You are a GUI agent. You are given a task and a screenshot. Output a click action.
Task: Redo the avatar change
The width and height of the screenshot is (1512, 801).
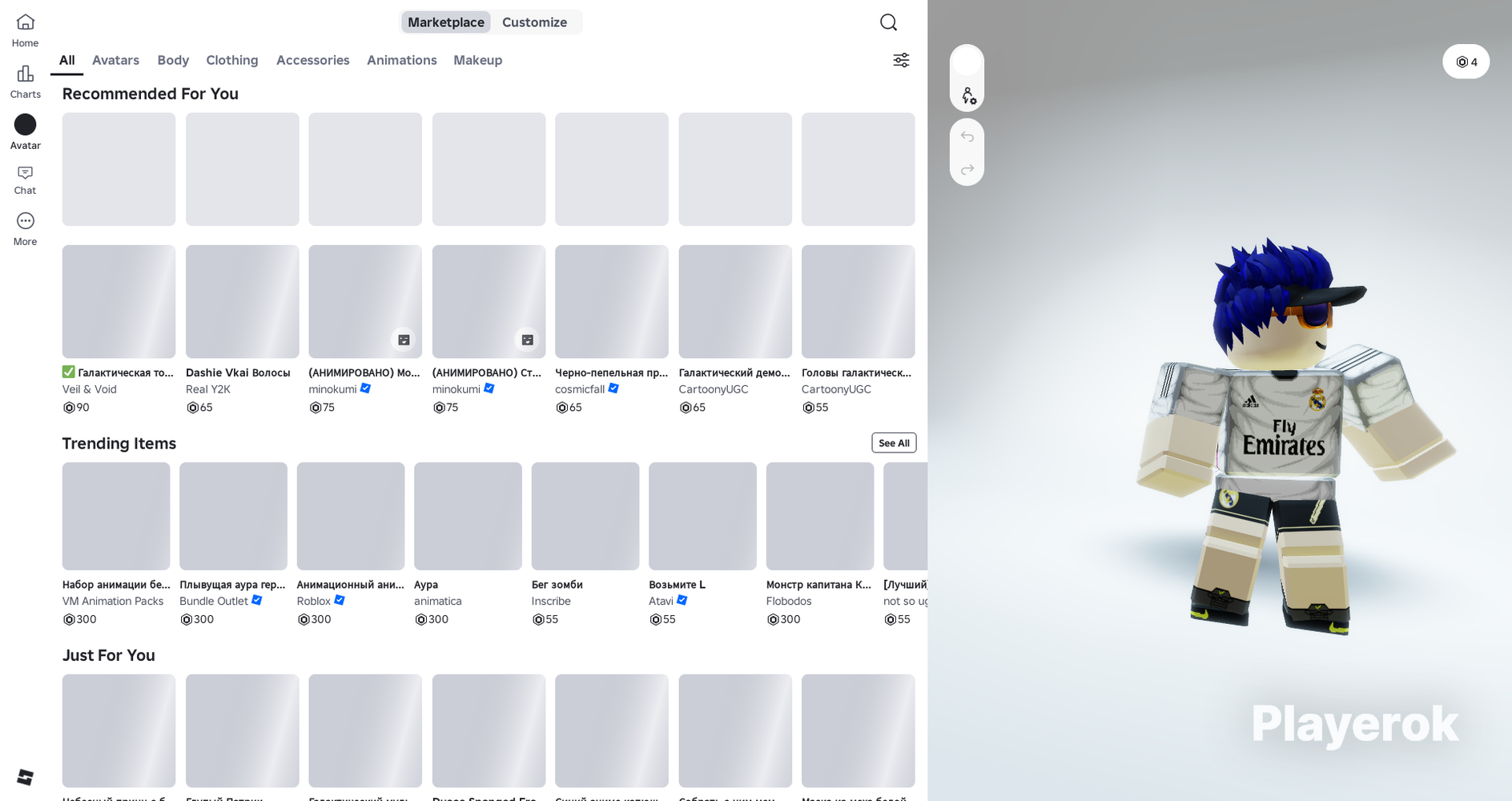967,169
